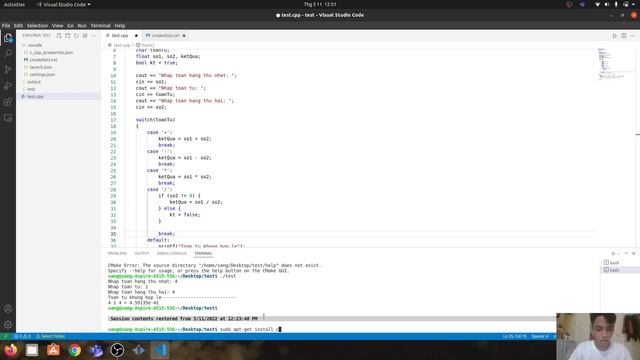
Task: Switch to the Debug Console tab
Action: coord(171,253)
